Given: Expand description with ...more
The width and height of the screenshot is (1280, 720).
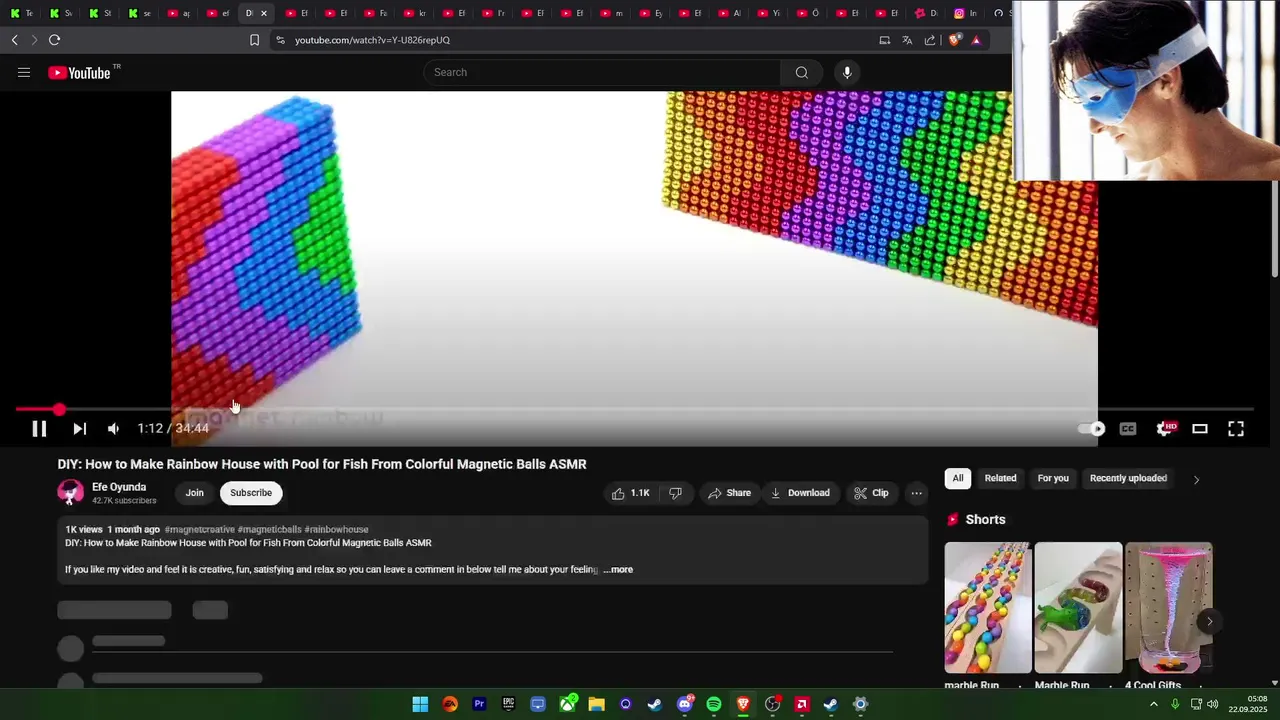Looking at the screenshot, I should pyautogui.click(x=618, y=570).
